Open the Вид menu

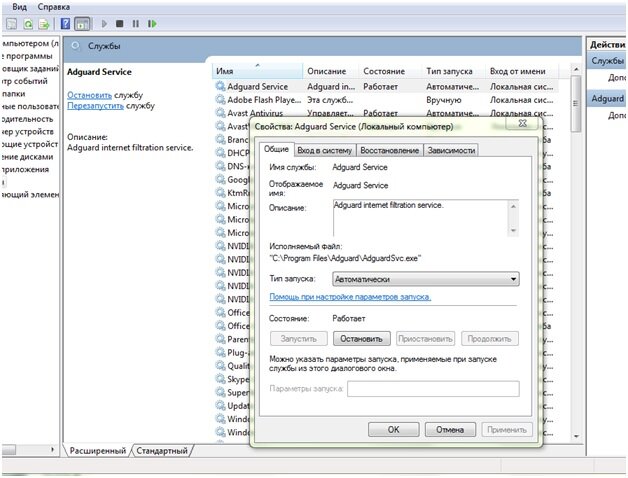[x=19, y=7]
